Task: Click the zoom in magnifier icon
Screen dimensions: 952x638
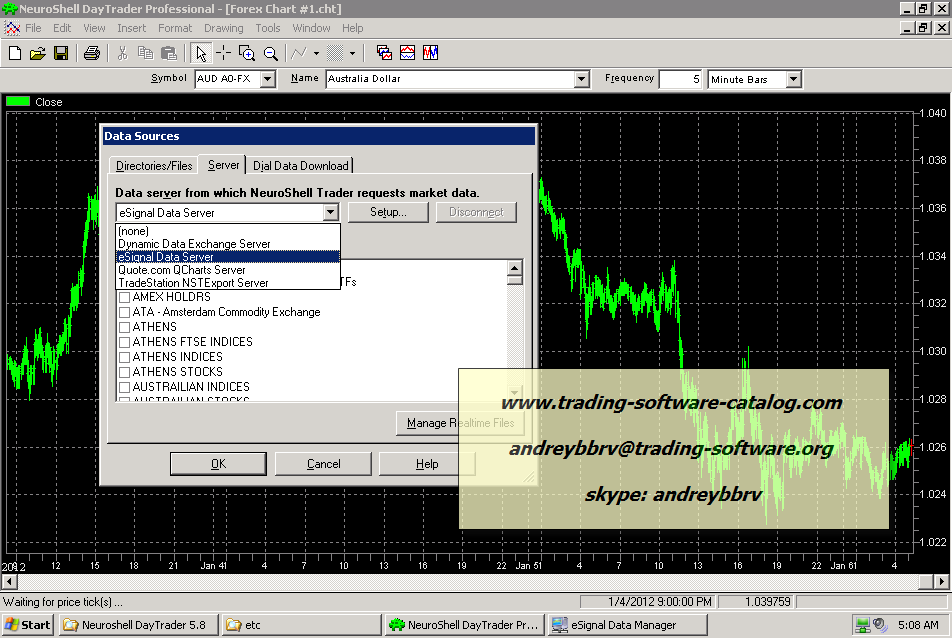Action: coord(247,53)
